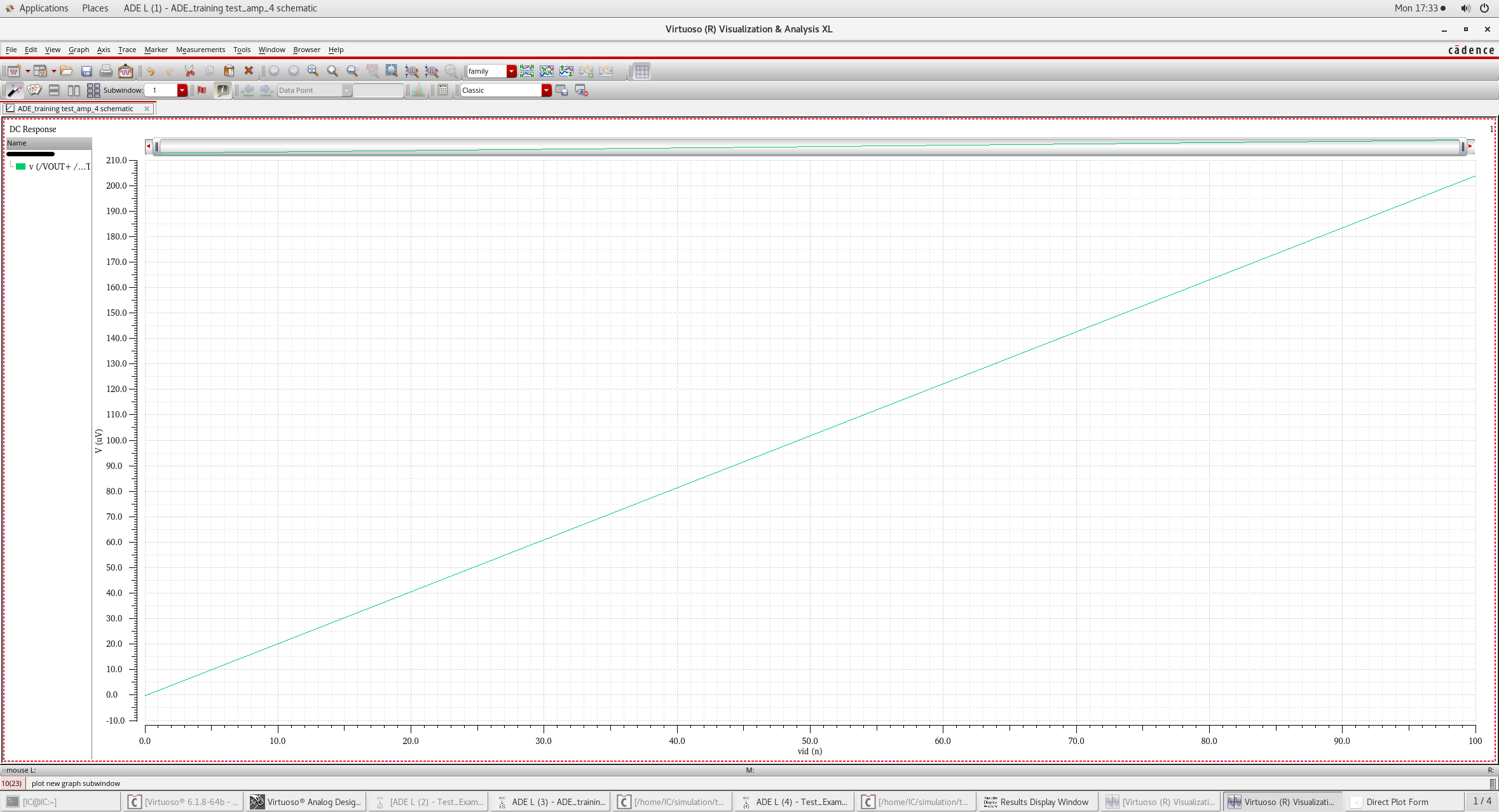Click the Undo arrow icon
This screenshot has height=812, width=1499.
pyautogui.click(x=151, y=71)
